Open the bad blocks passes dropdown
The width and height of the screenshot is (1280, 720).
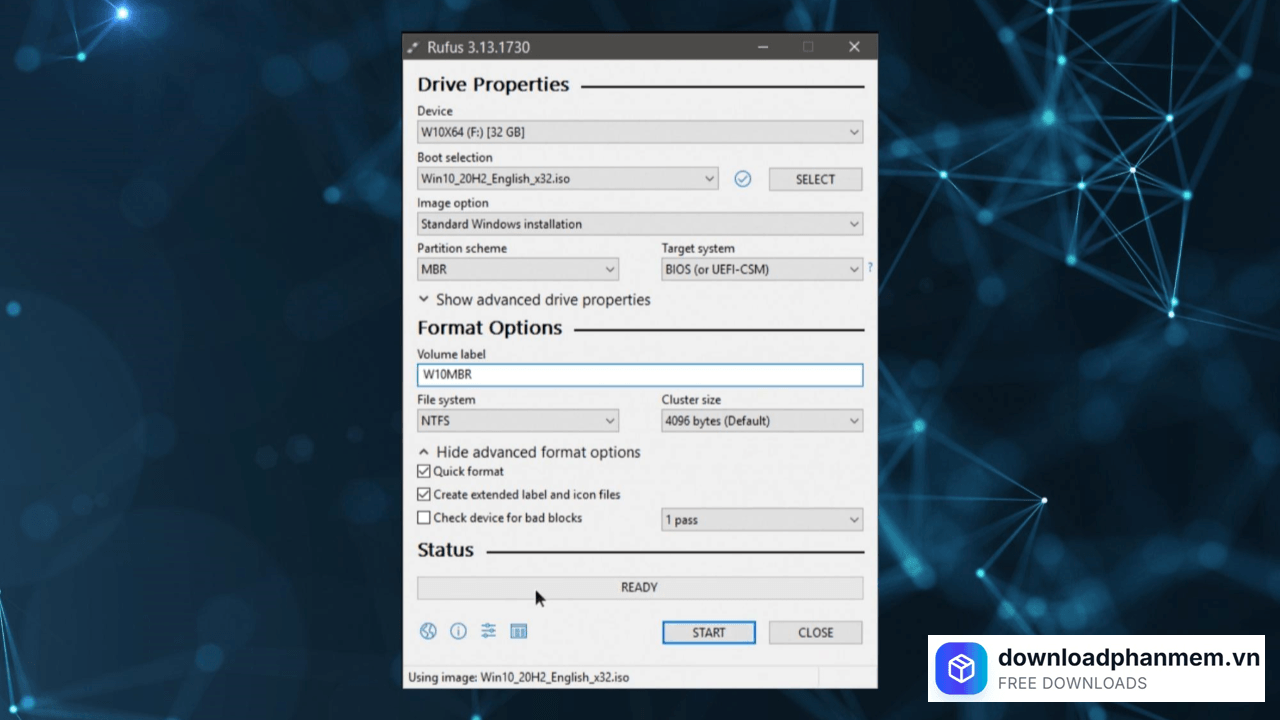click(x=762, y=520)
